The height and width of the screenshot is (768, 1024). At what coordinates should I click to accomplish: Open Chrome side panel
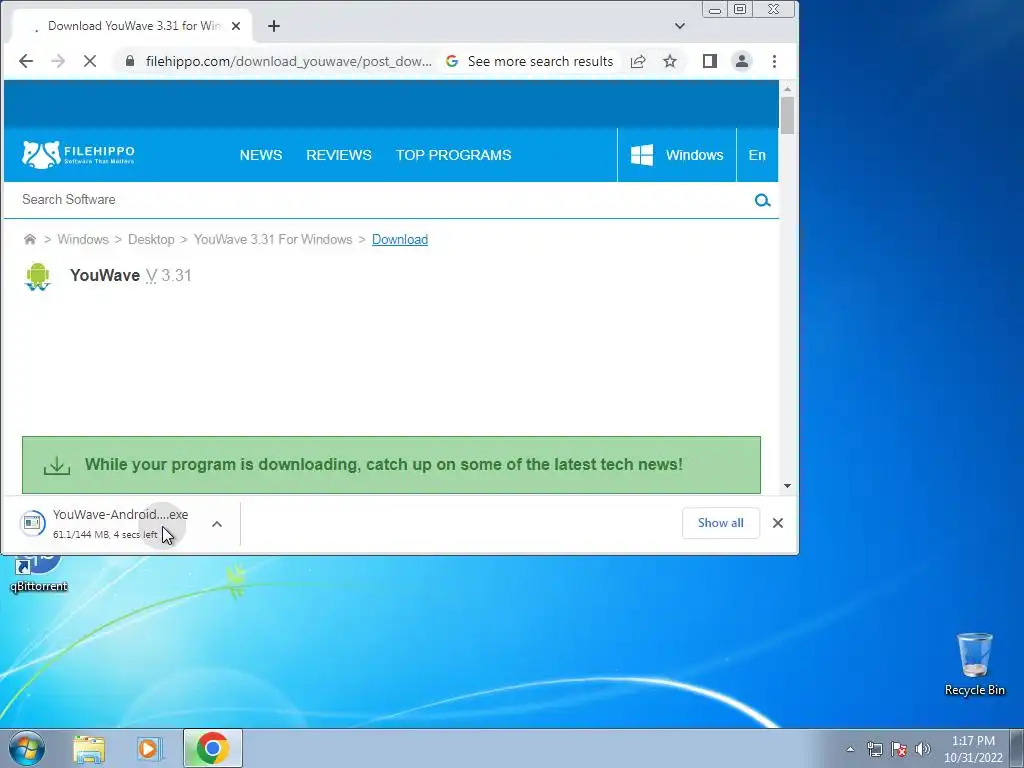coord(710,61)
